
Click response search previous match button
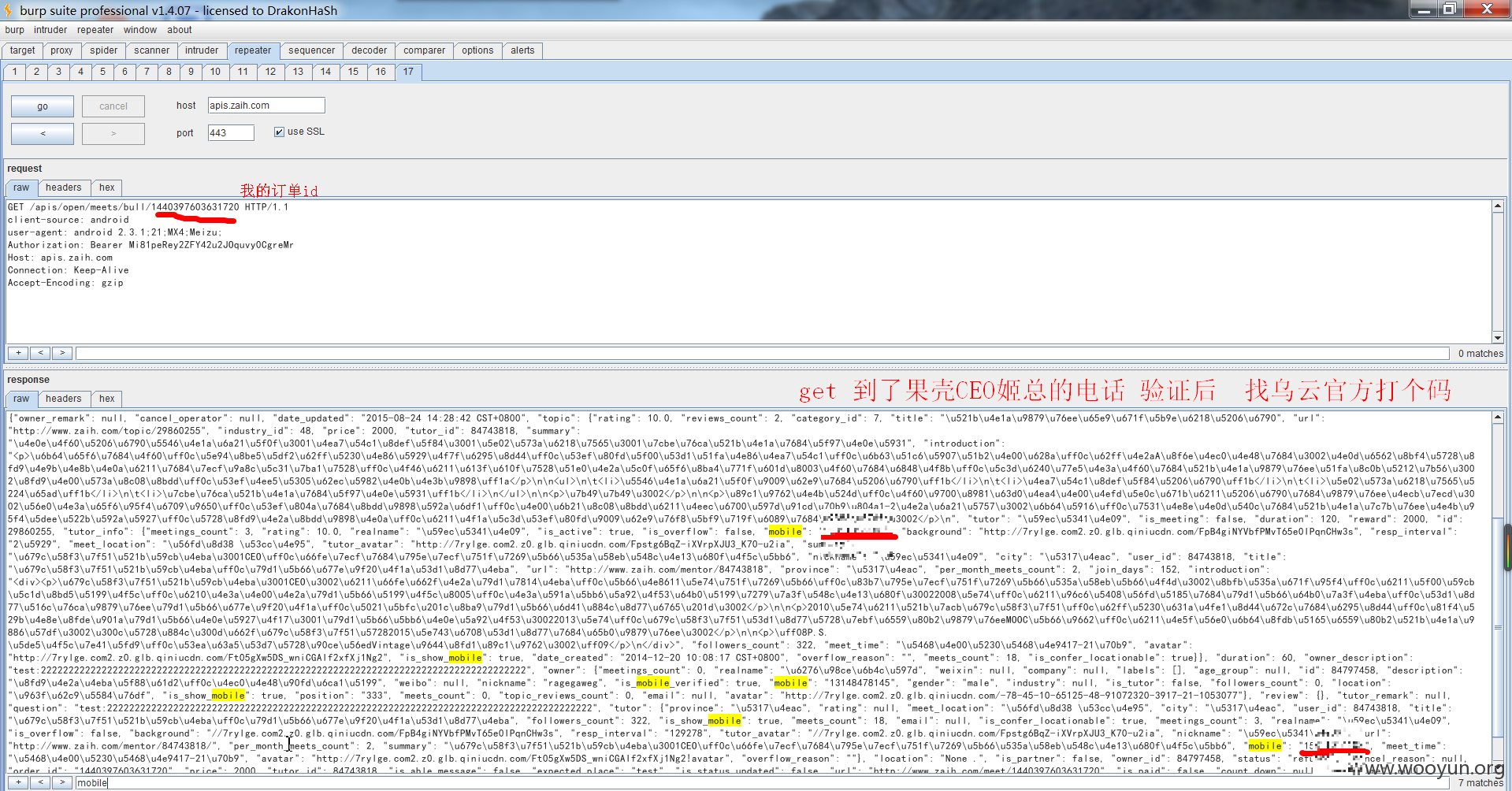coord(40,782)
